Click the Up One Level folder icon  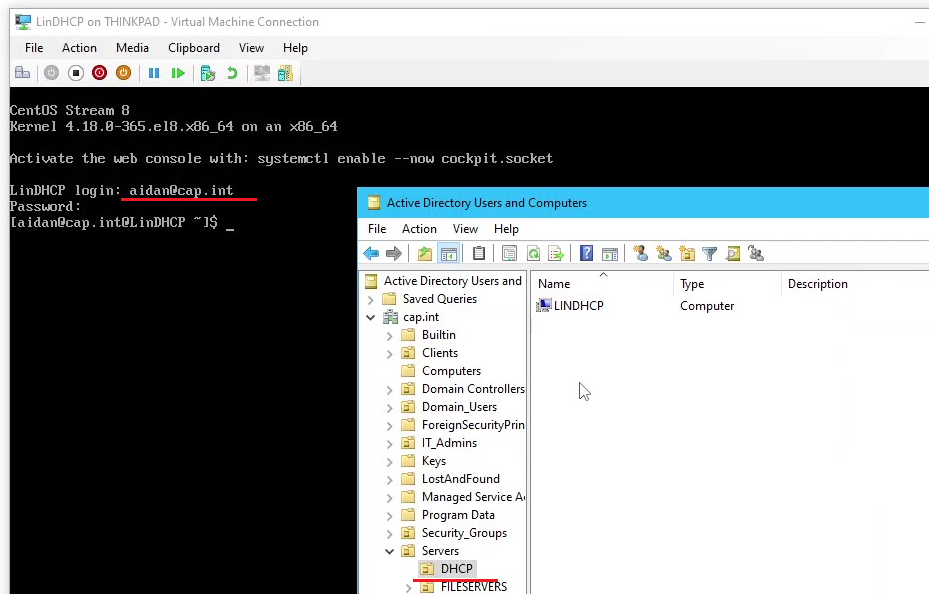[x=425, y=253]
